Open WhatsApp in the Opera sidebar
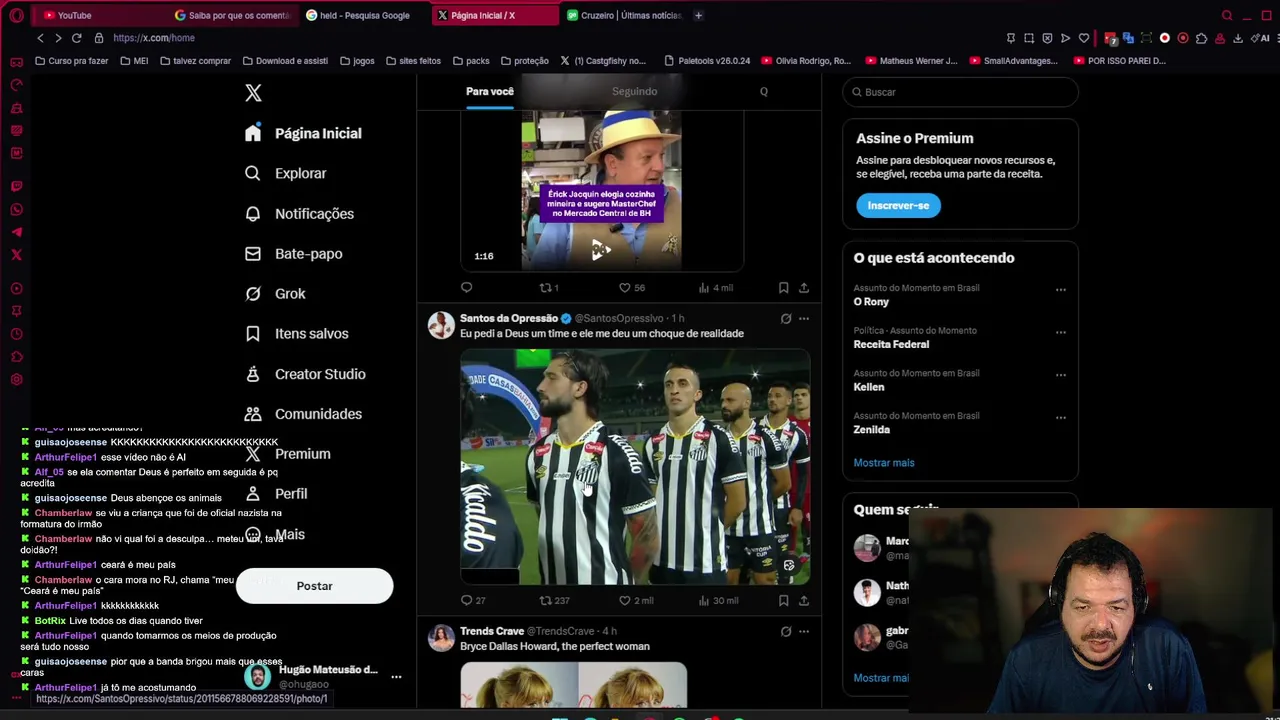 pos(16,209)
